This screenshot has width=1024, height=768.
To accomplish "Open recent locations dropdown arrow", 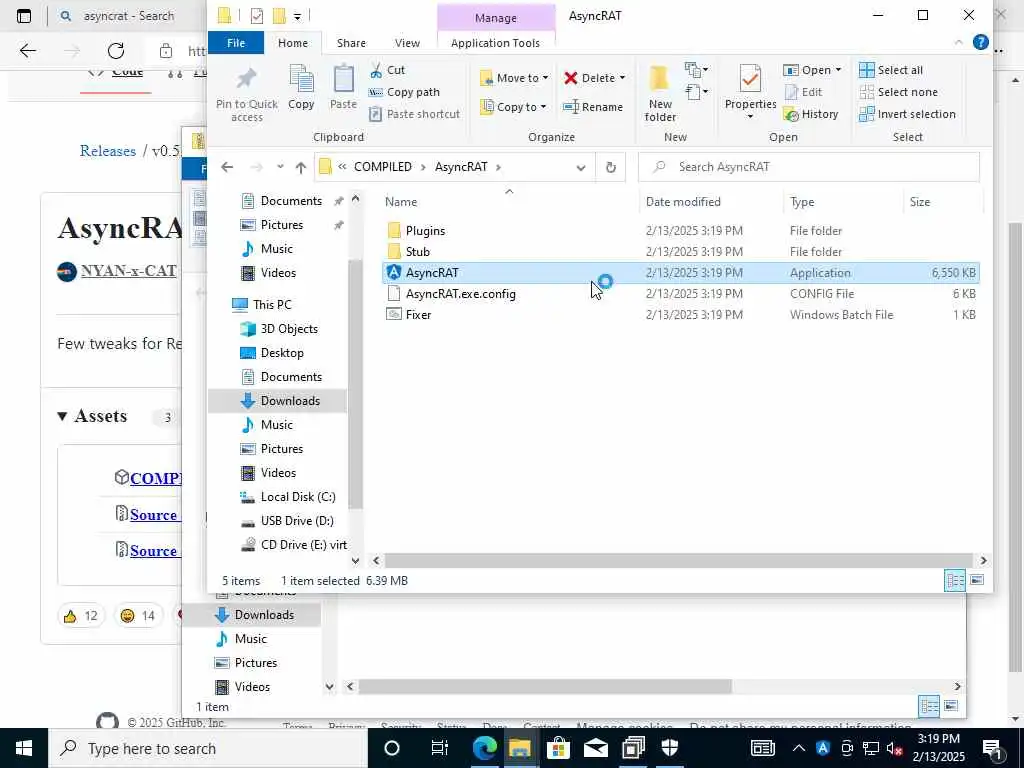I will (x=280, y=167).
